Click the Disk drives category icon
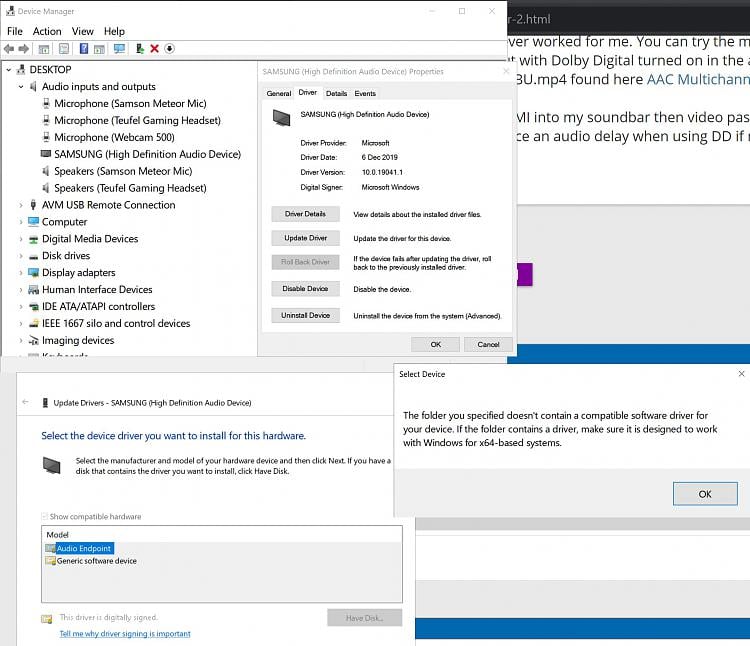 point(33,256)
